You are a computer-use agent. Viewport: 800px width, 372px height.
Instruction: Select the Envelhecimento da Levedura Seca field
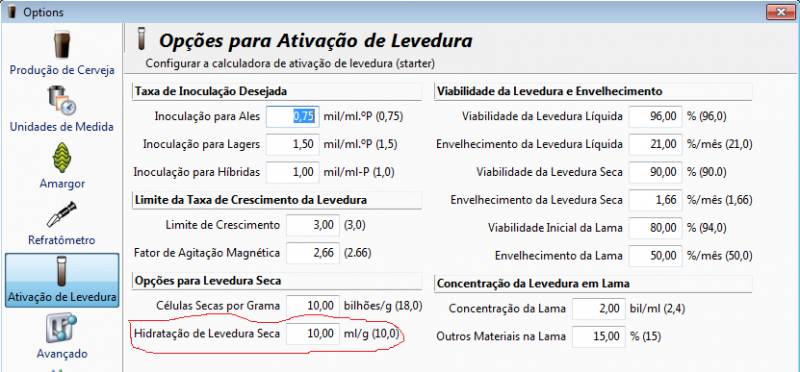[656, 200]
